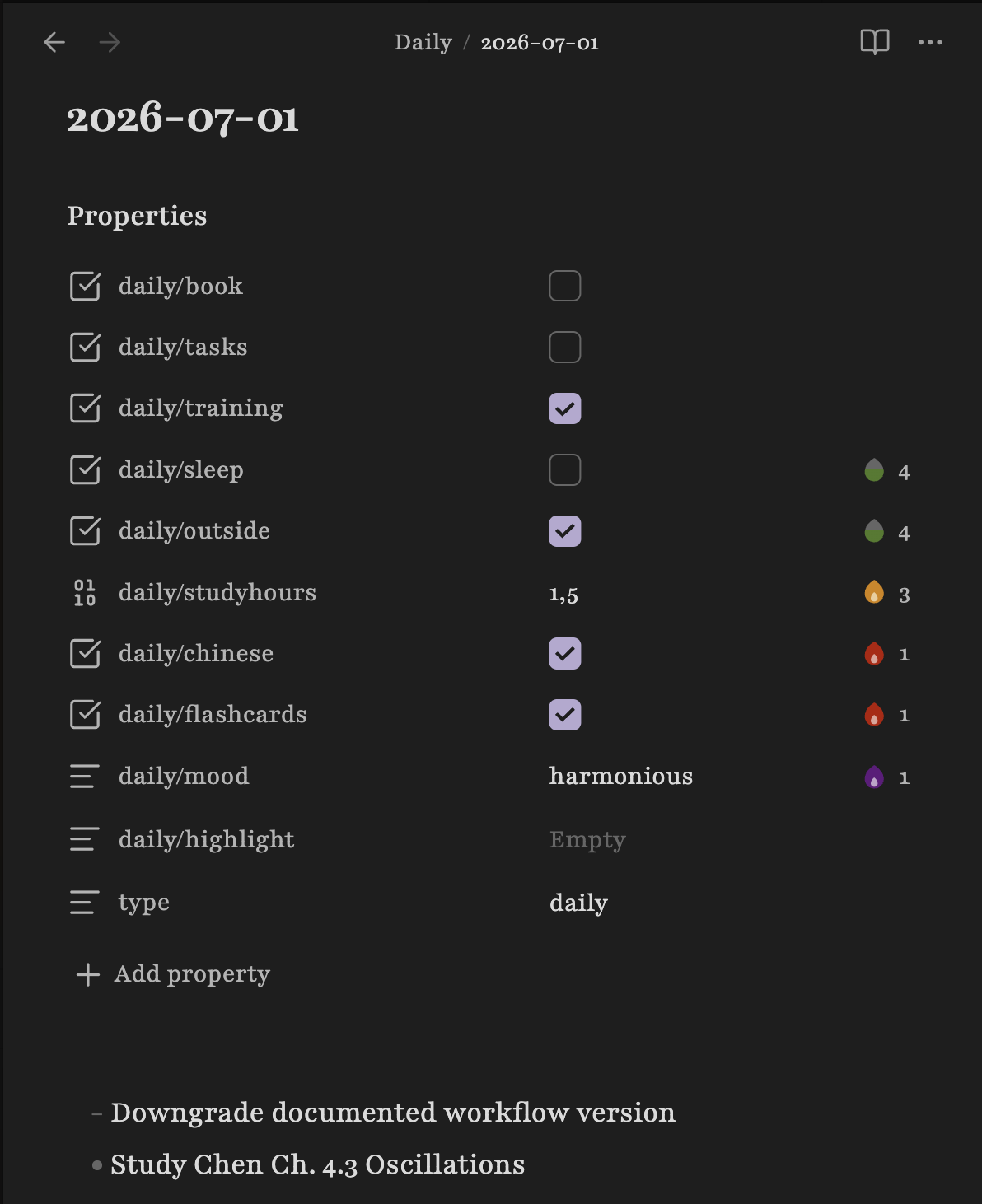Screen dimensions: 982x1204
Task: Click Add property button
Action: pos(172,974)
